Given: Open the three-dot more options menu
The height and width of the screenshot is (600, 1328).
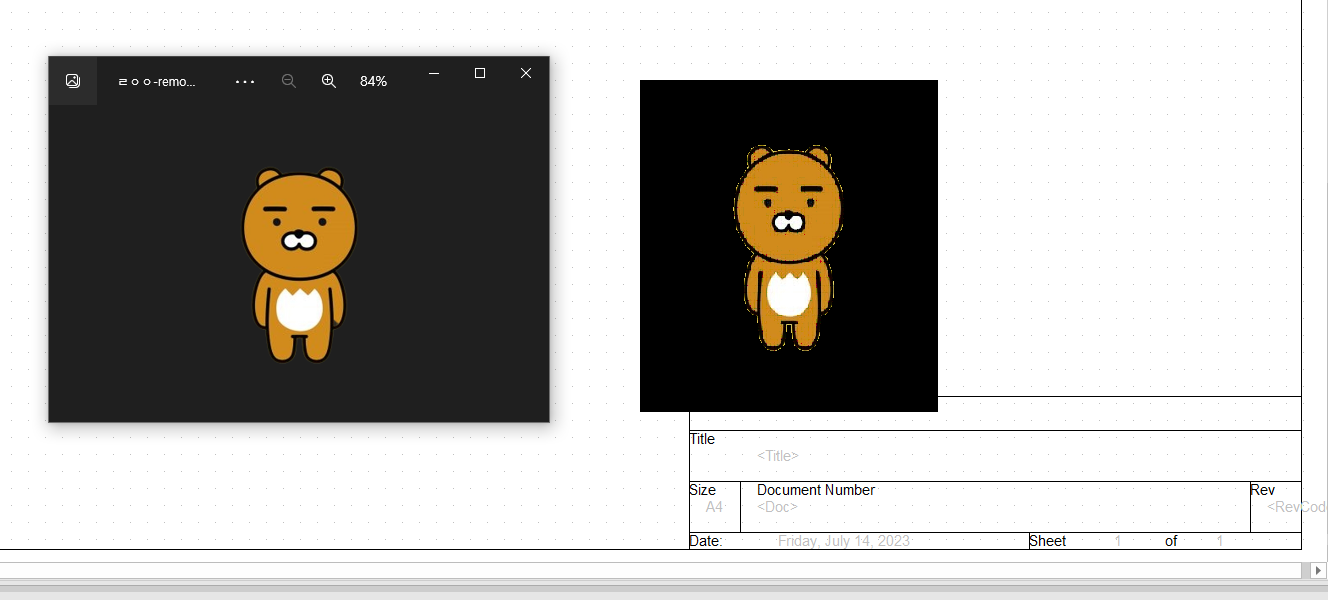Looking at the screenshot, I should [x=245, y=82].
